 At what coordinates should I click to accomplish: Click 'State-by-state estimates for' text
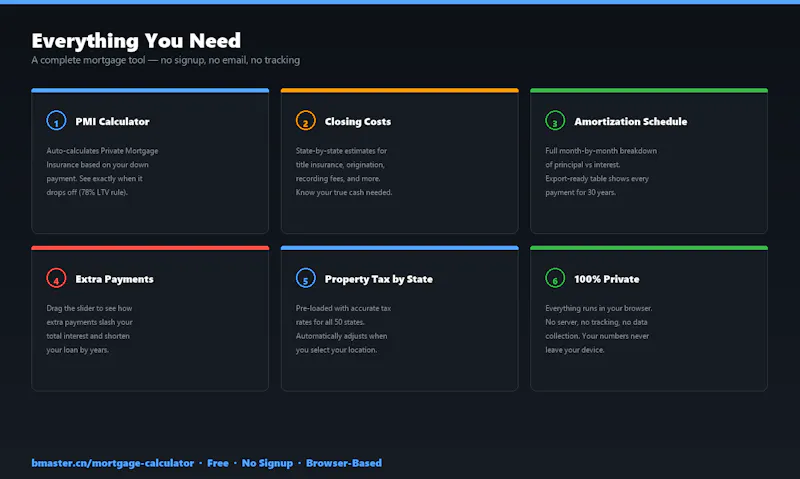341,150
